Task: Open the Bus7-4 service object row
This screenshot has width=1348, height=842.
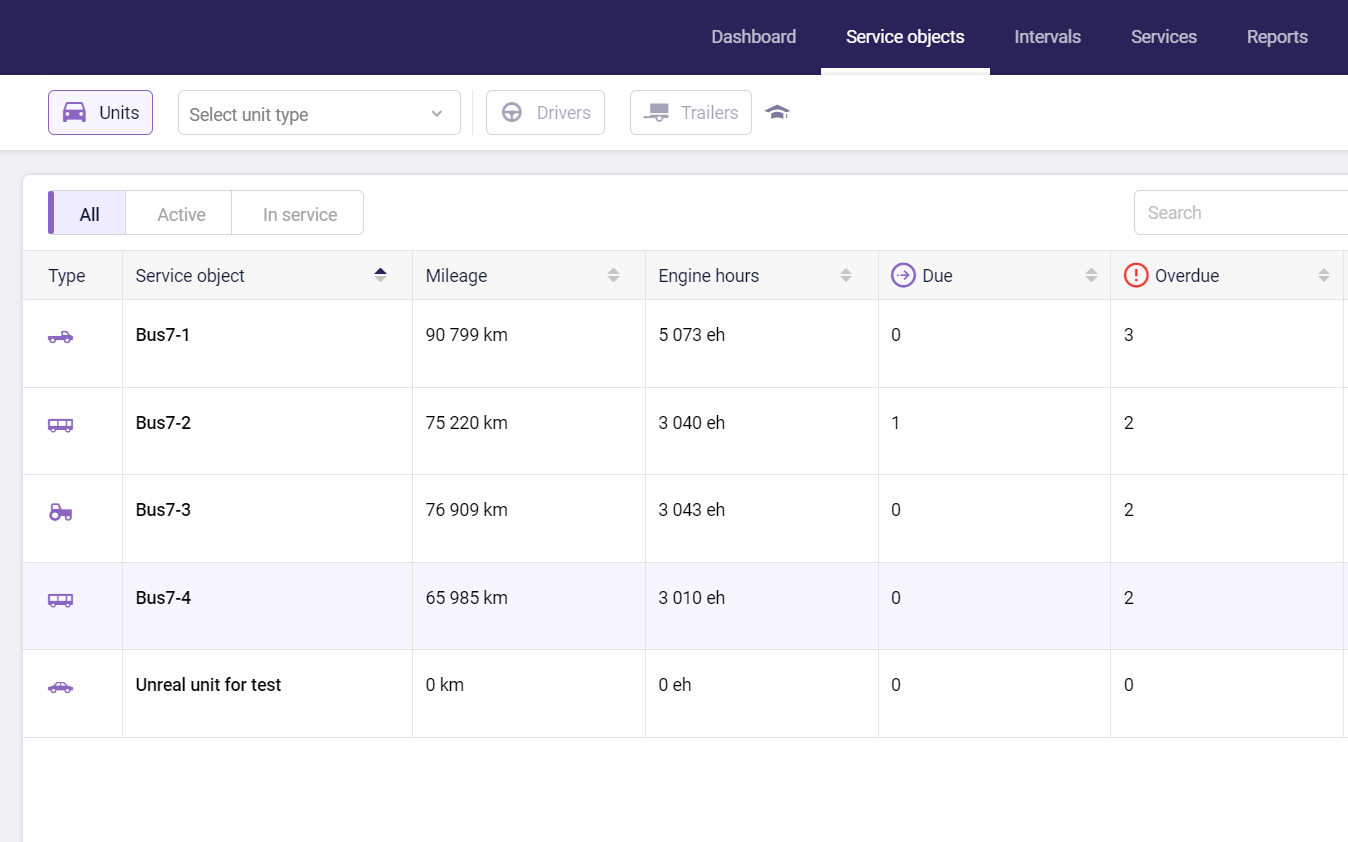Action: [163, 598]
